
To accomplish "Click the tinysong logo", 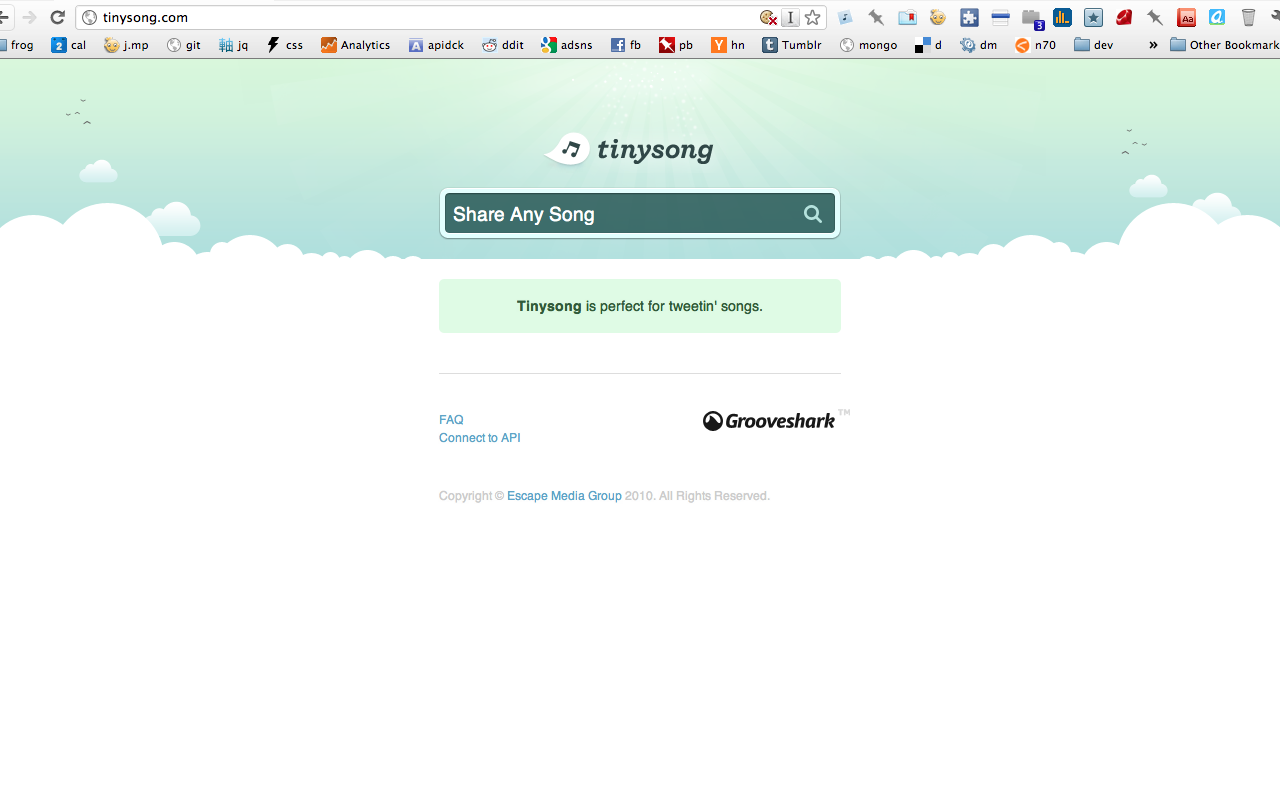I will (630, 150).
